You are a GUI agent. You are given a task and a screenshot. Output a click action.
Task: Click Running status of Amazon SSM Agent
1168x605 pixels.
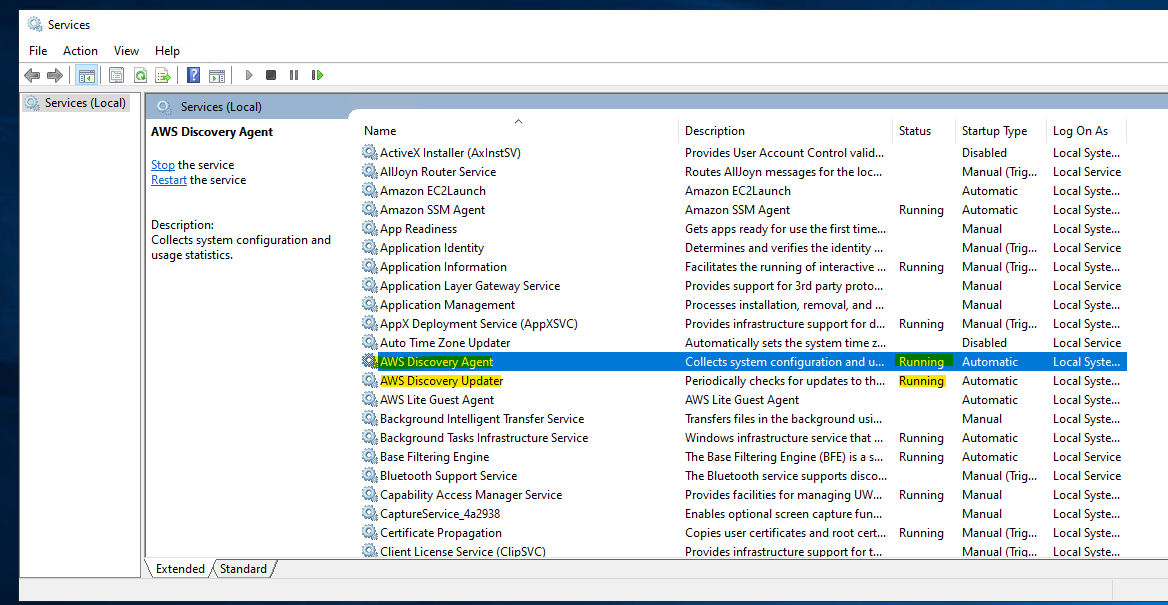[x=921, y=210]
